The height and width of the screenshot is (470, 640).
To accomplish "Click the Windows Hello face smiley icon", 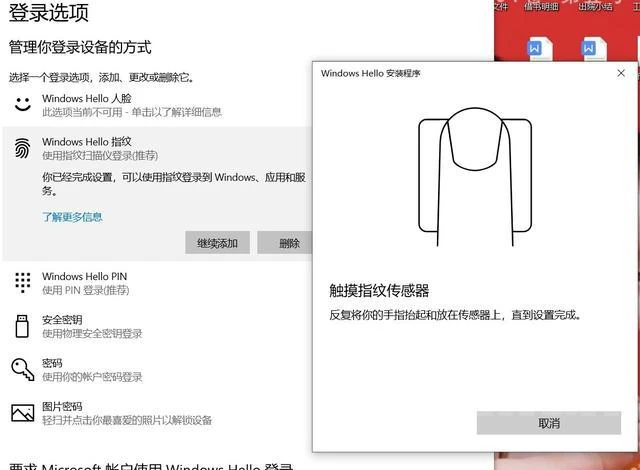I will 23,104.
